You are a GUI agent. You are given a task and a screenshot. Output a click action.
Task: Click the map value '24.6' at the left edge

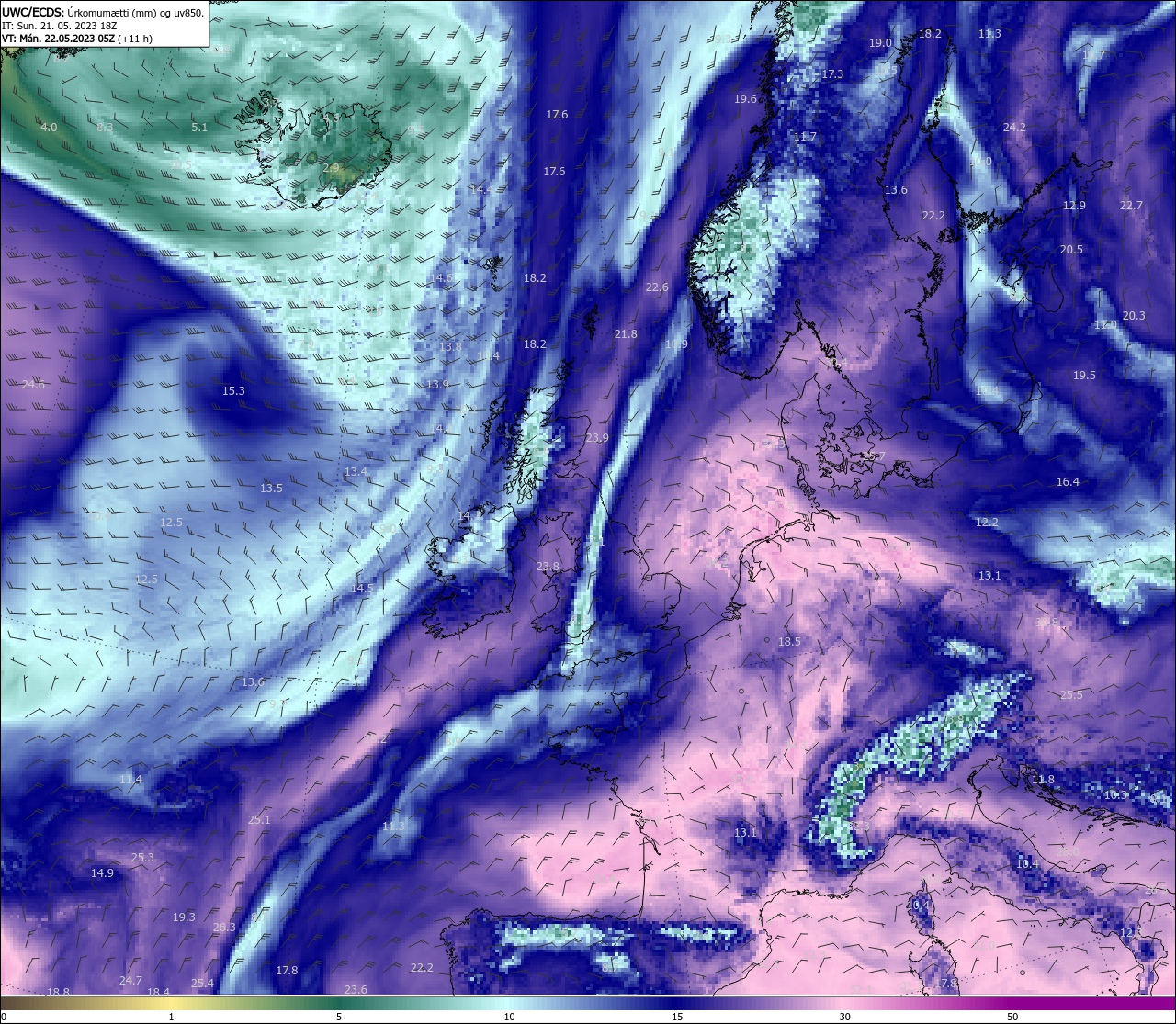pyautogui.click(x=33, y=385)
